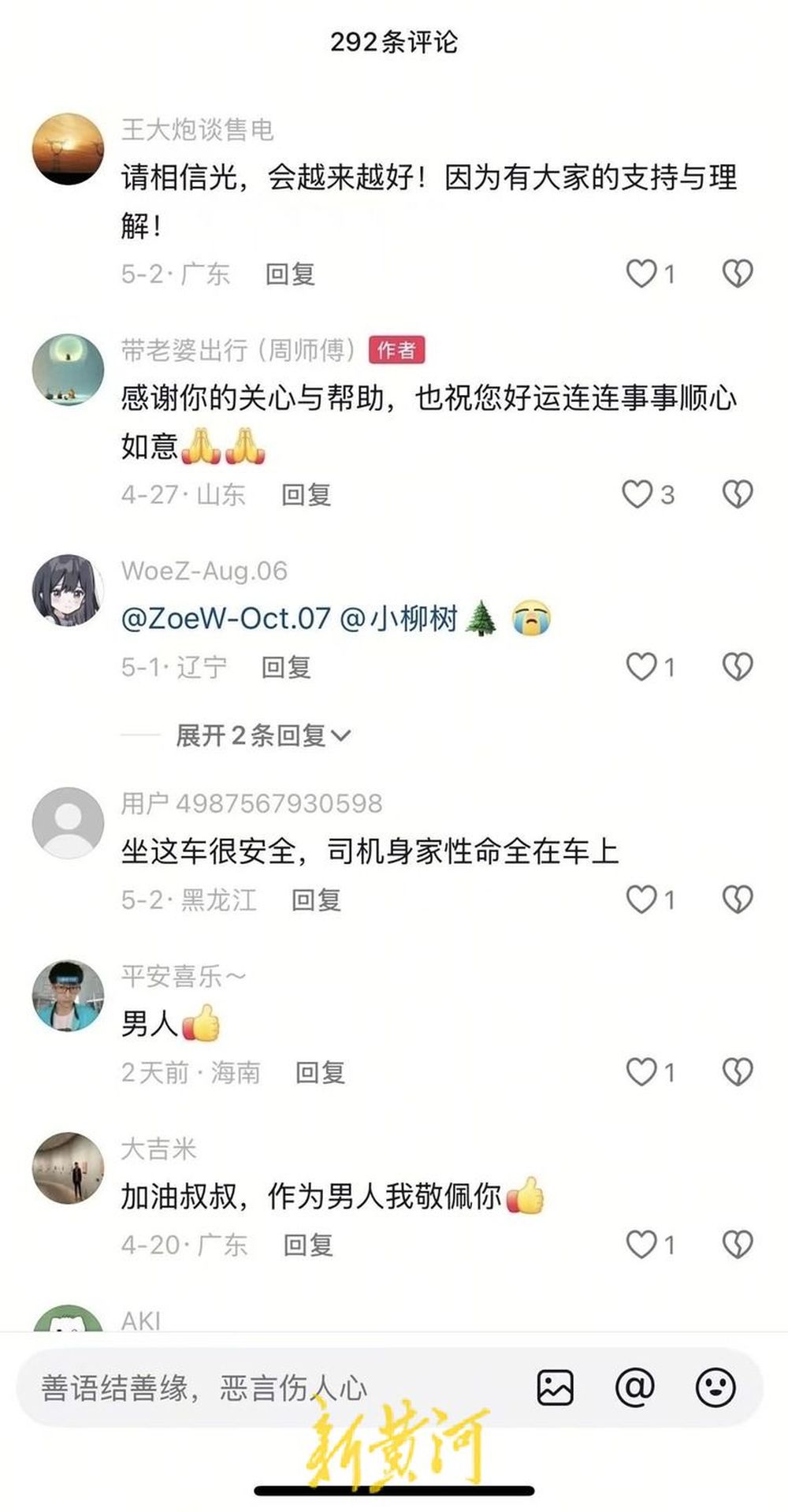Tap the @ mention icon
Viewport: 788px width, 1512px height.
click(635, 1387)
